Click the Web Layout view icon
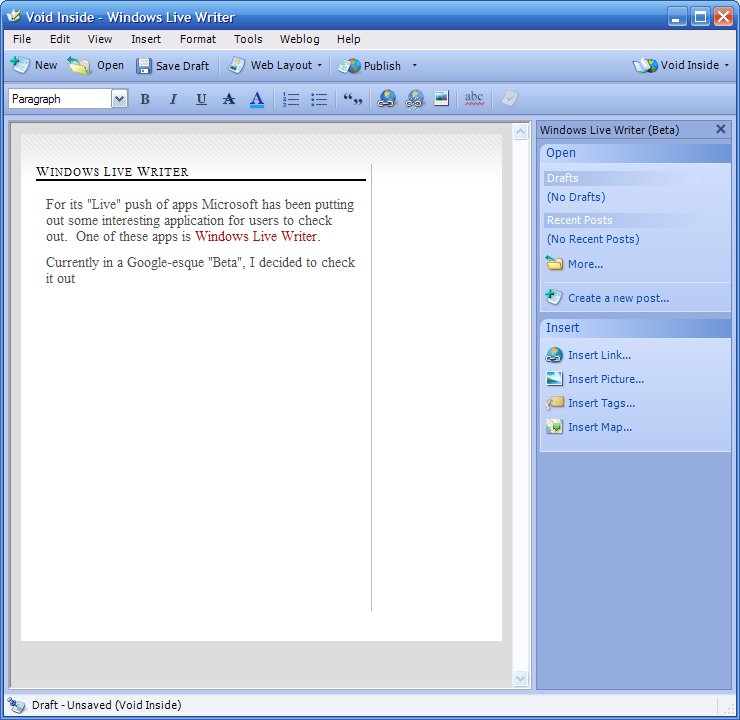Screen dimensions: 740x720 236,65
